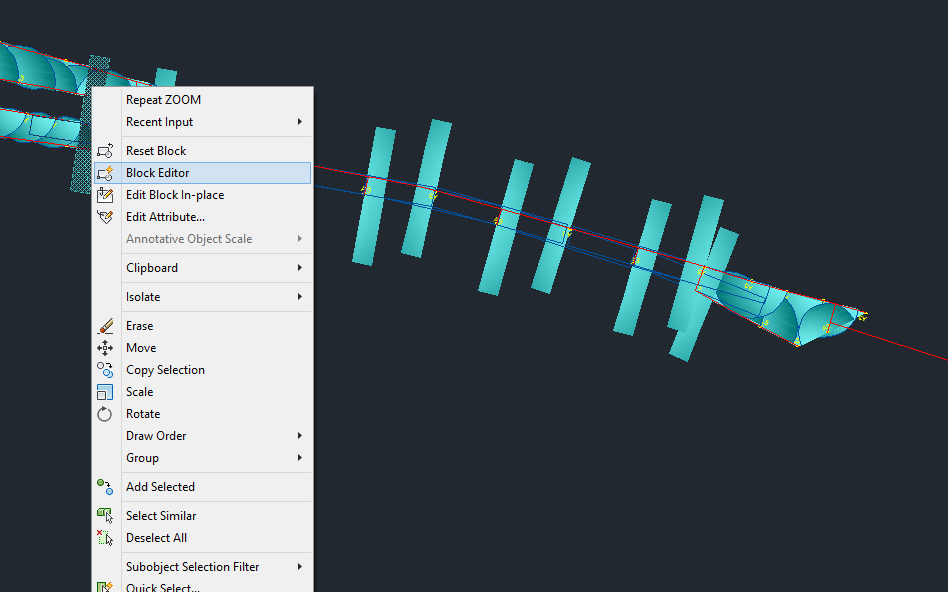This screenshot has height=592, width=948.
Task: Open Block Editor from the context menu
Action: click(157, 173)
